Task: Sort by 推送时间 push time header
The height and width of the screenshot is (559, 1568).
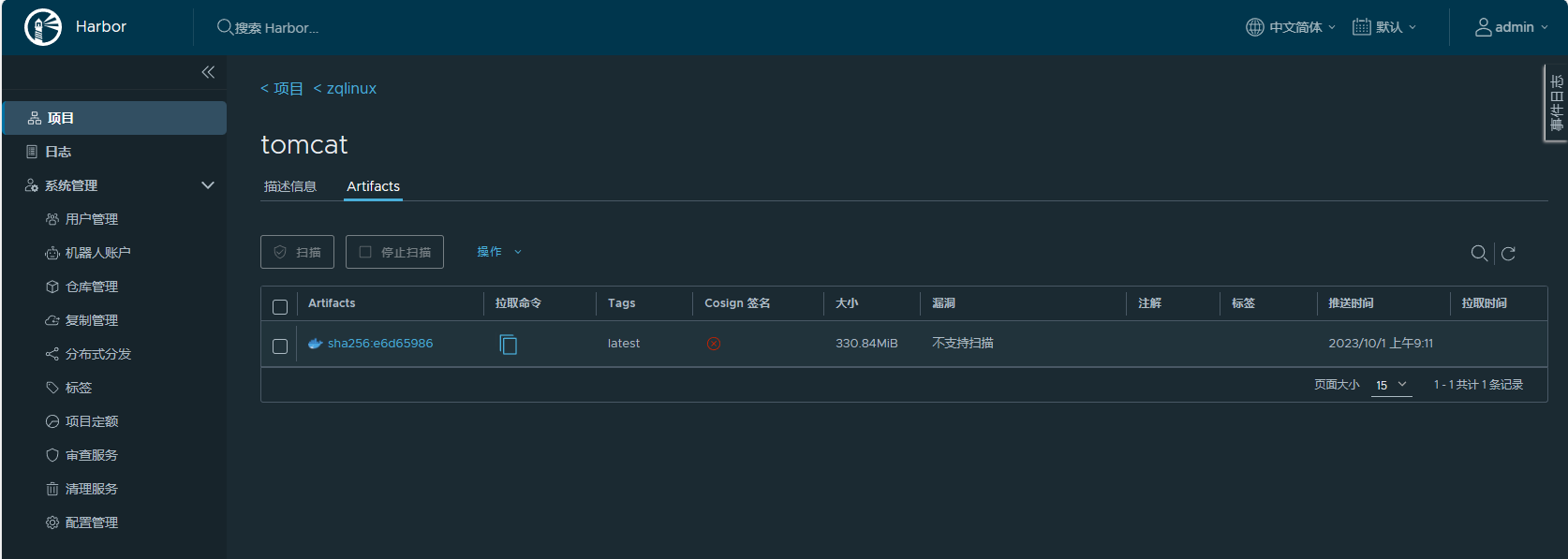Action: coord(1351,303)
